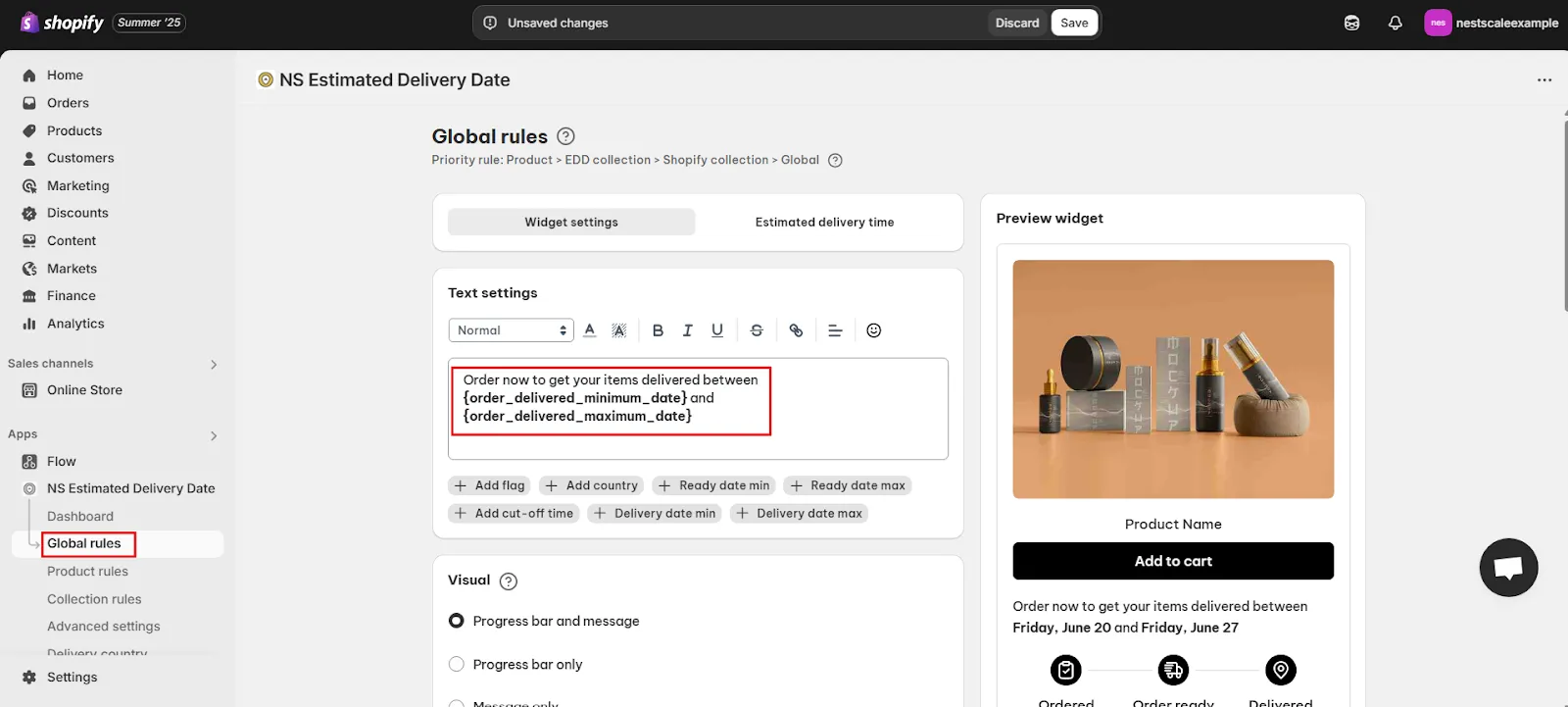Image resolution: width=1568 pixels, height=707 pixels.
Task: Save the unsaved changes
Action: click(1074, 23)
